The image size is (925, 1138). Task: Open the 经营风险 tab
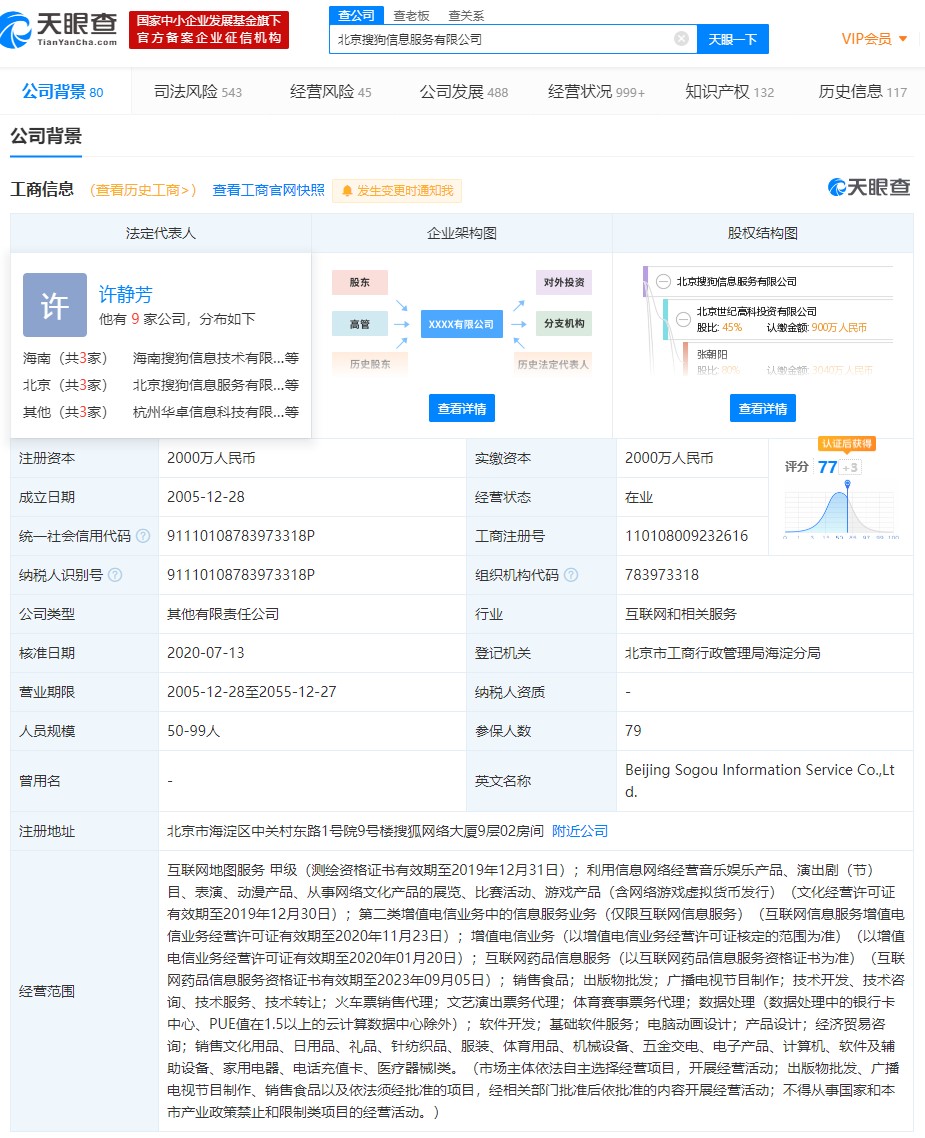pos(331,91)
